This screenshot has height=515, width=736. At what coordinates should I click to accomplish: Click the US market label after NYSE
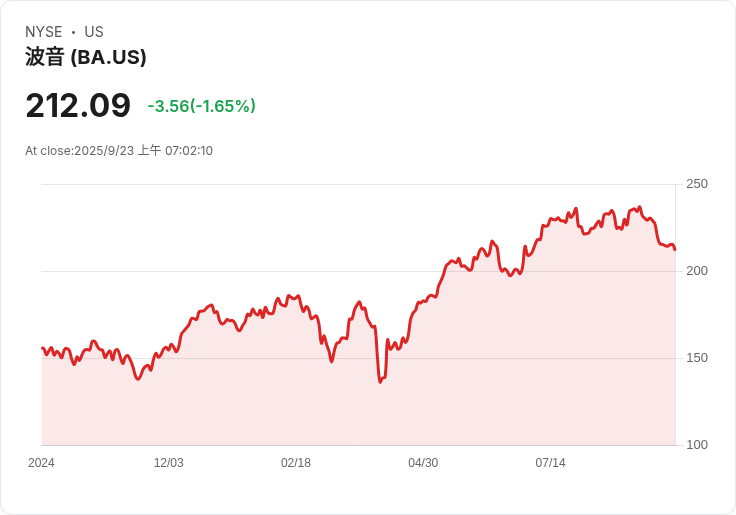[x=94, y=32]
